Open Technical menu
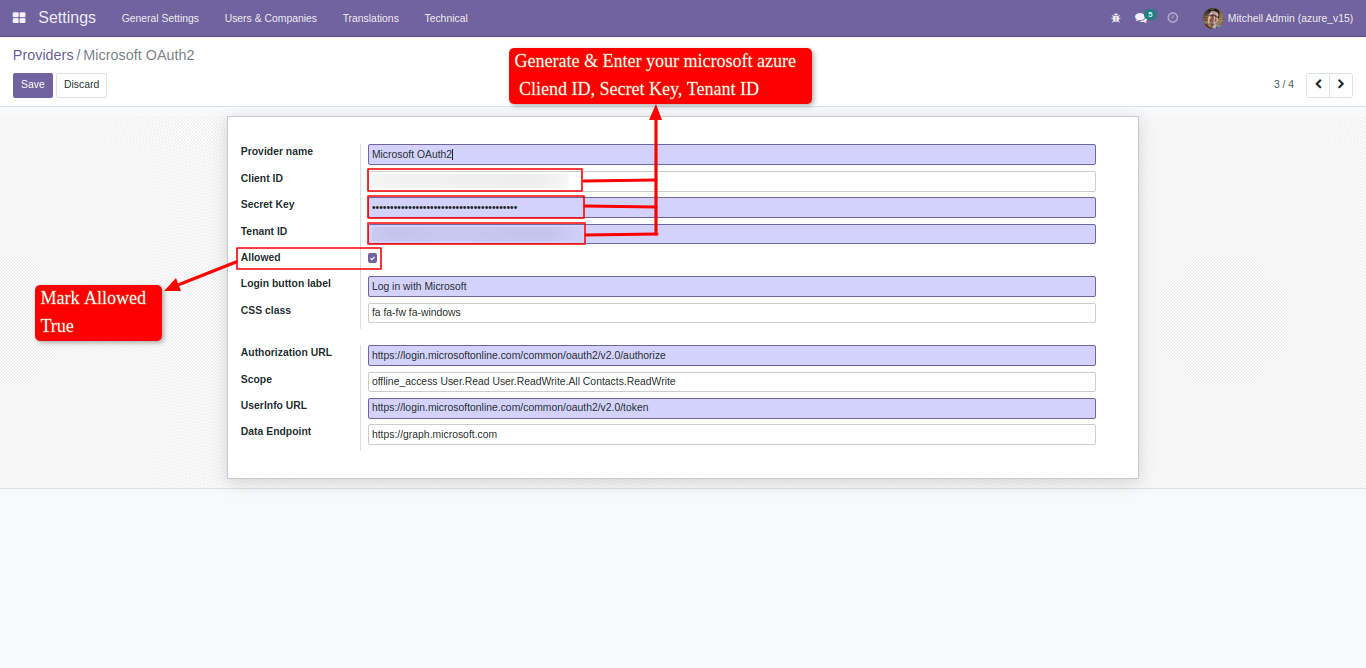This screenshot has height=668, width=1366. point(446,18)
